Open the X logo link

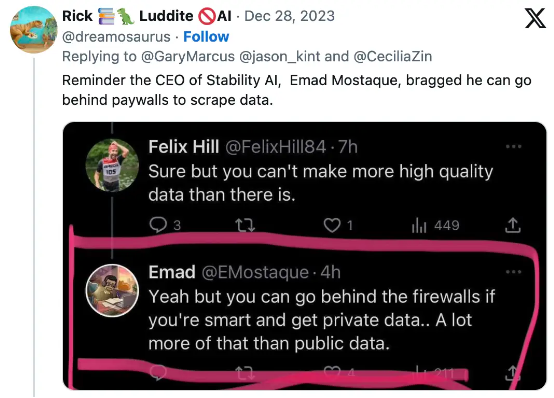(535, 18)
